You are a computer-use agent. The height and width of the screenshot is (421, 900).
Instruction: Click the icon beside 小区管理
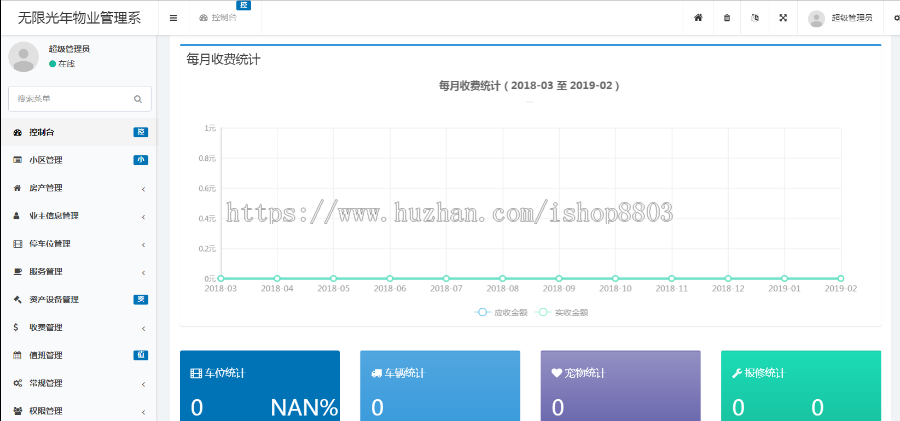click(17, 160)
